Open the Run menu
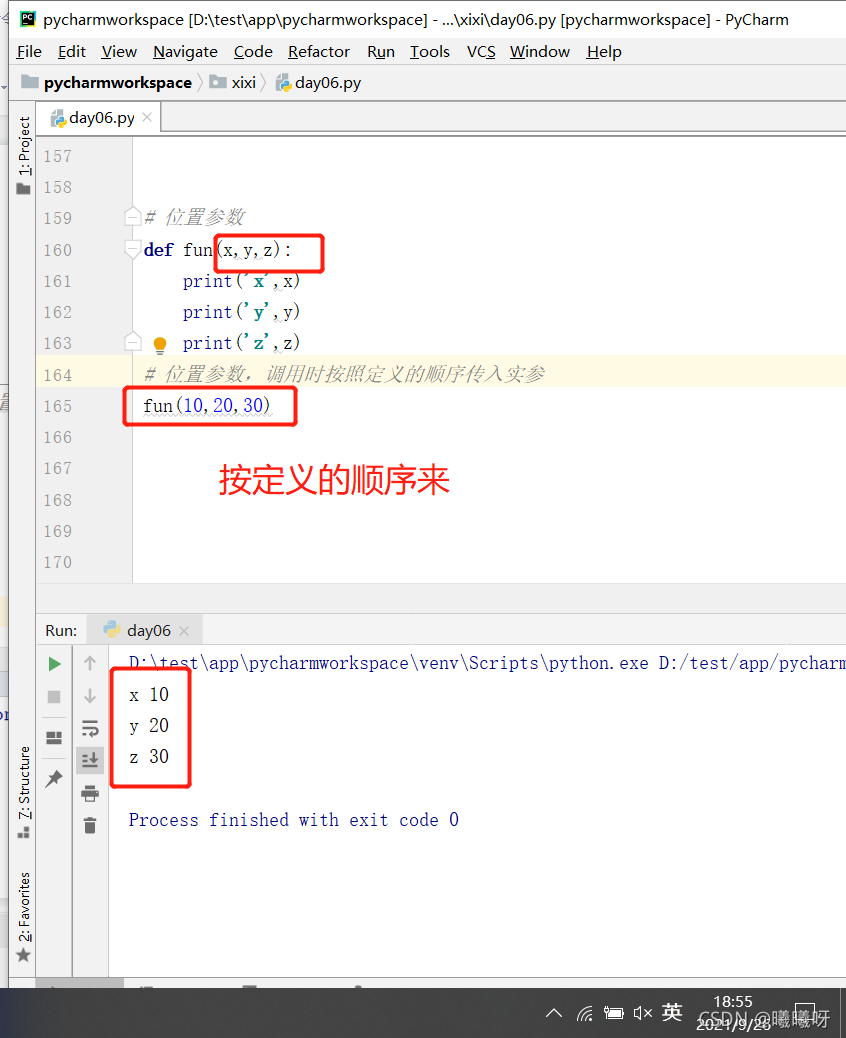 coord(381,52)
